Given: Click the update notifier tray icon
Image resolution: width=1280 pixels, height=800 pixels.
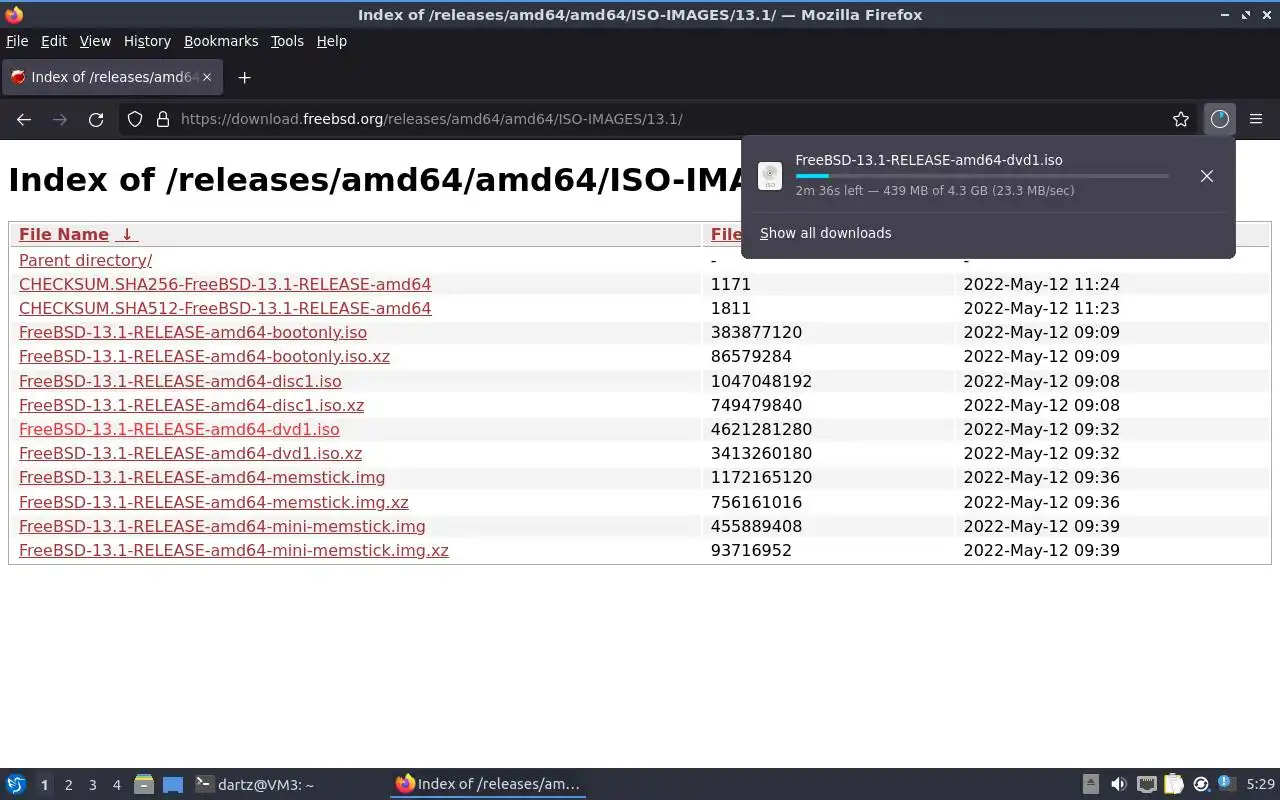Looking at the screenshot, I should 1201,785.
